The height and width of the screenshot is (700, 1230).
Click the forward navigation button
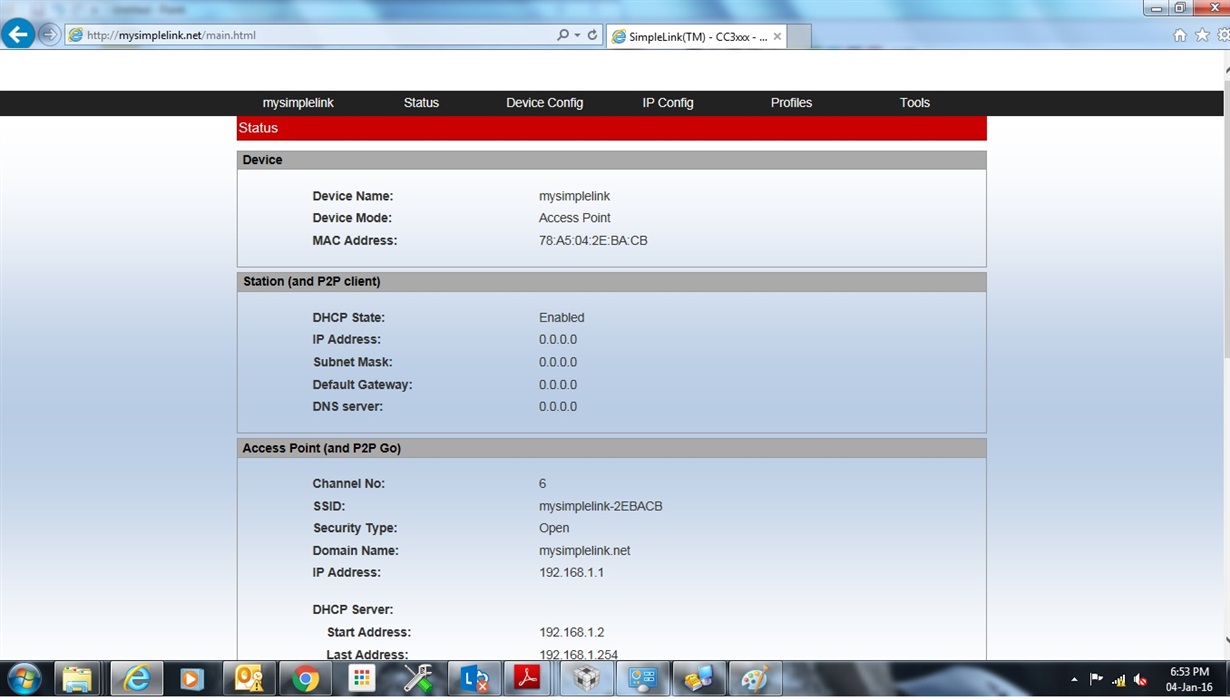point(48,34)
